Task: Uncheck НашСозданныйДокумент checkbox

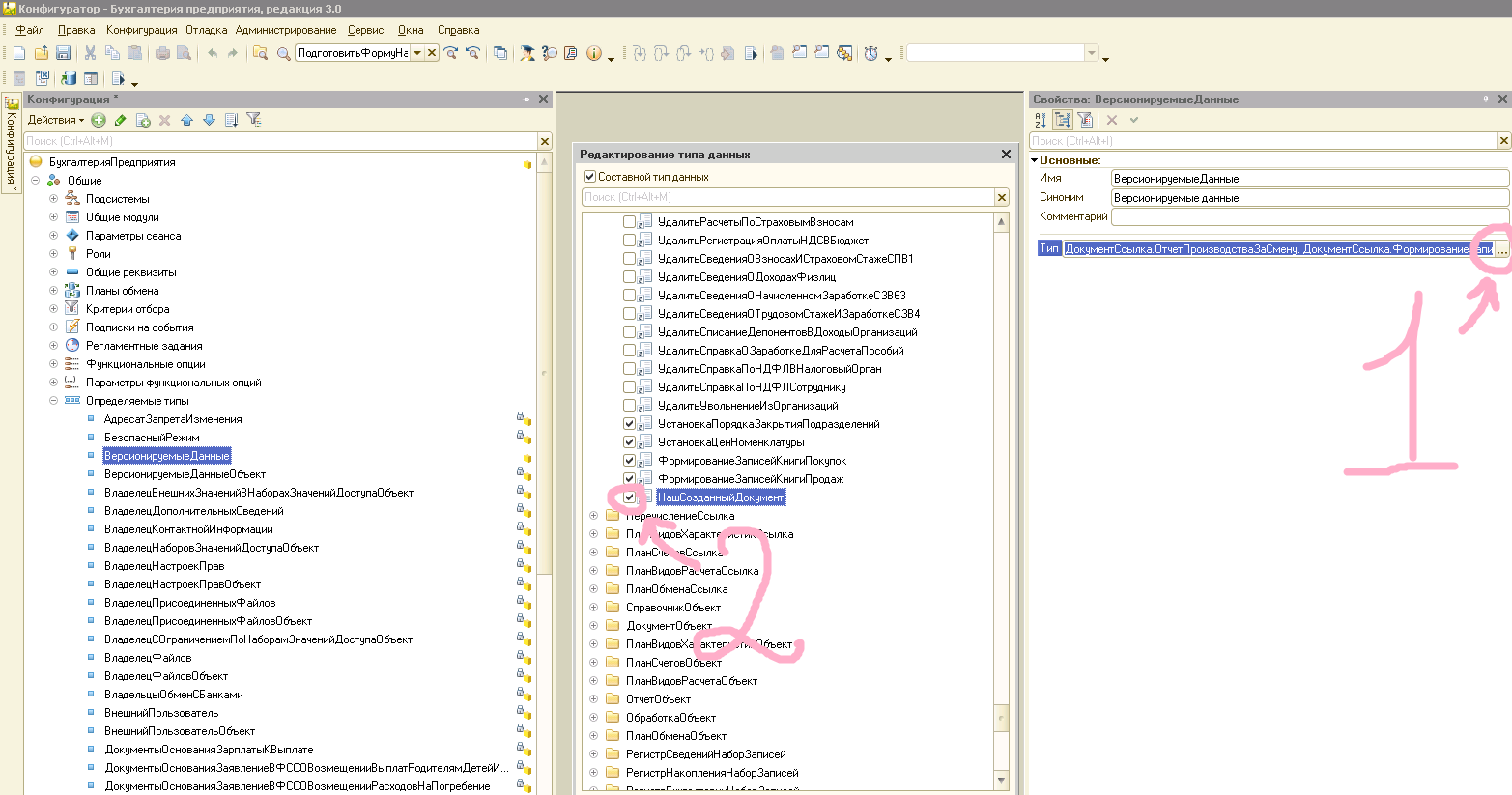Action: (x=630, y=497)
